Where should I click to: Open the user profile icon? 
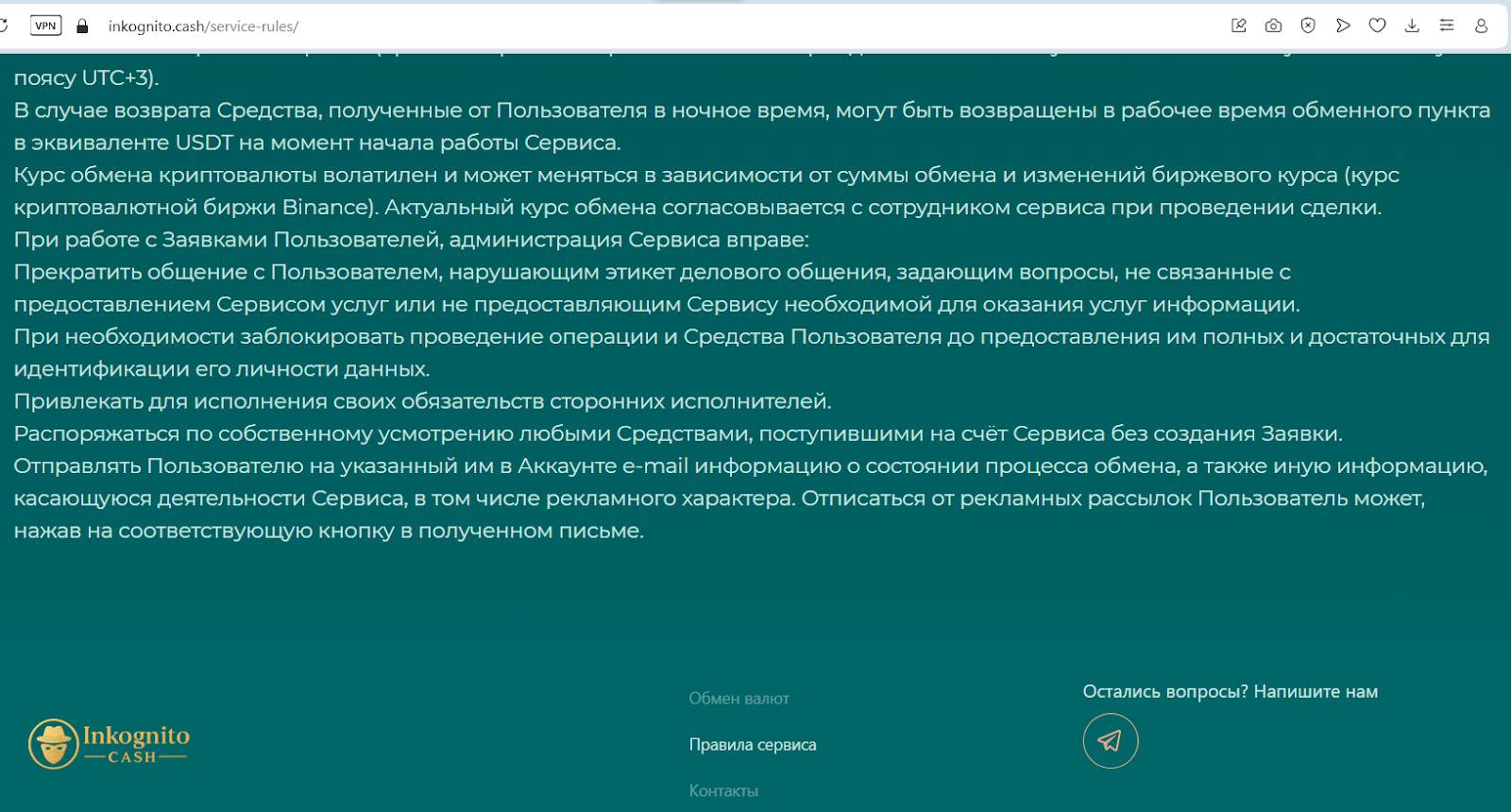[x=1481, y=25]
